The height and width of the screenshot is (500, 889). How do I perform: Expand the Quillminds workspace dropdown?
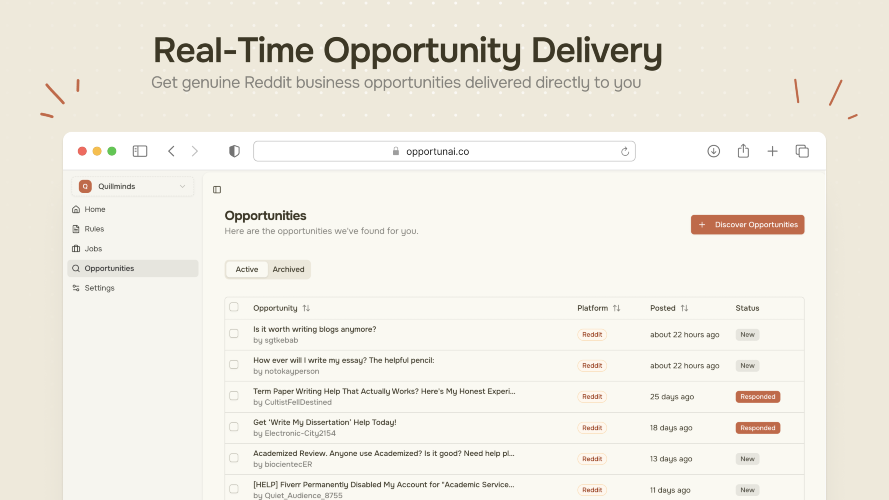(x=133, y=186)
